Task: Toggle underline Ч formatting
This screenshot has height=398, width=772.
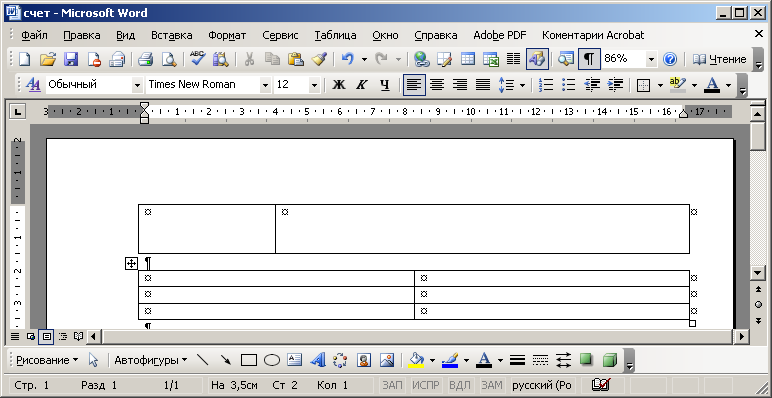Action: click(385, 85)
